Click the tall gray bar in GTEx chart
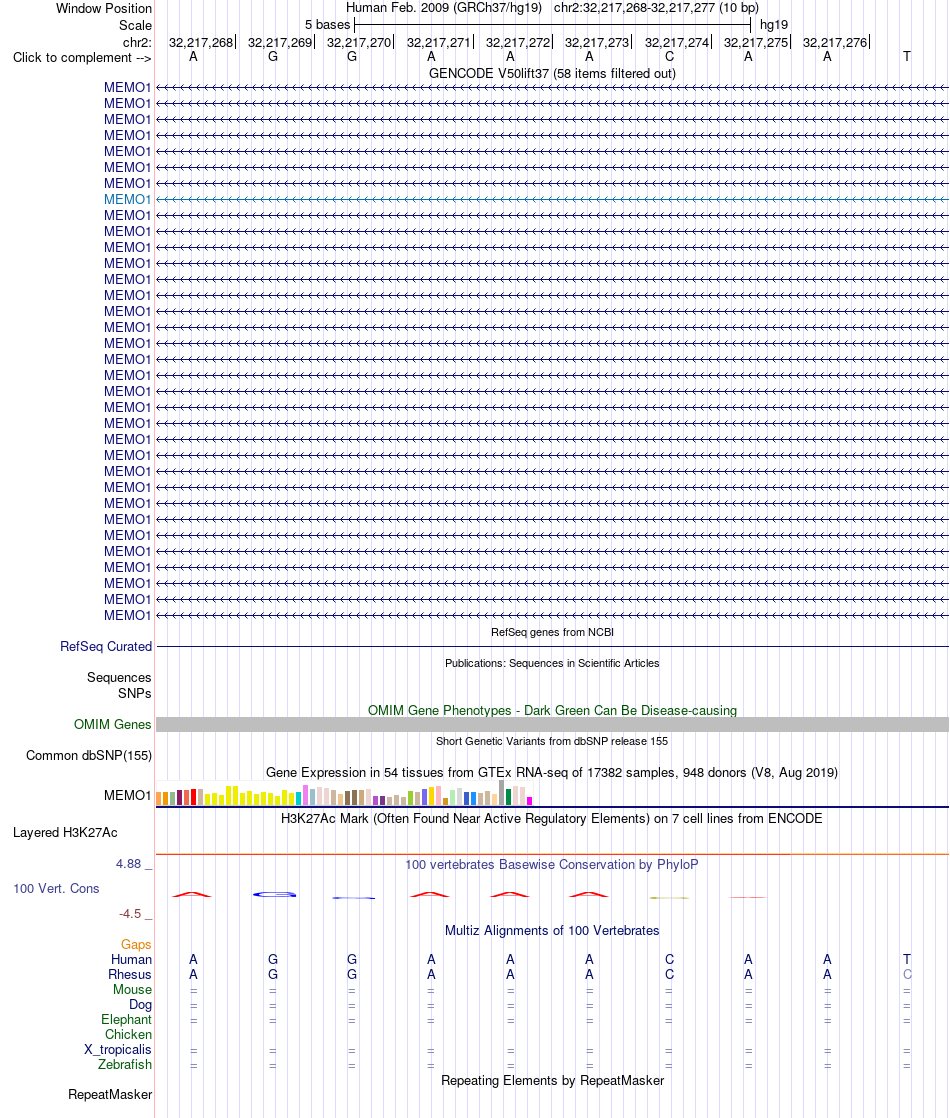The height and width of the screenshot is (1118, 950). (501, 793)
